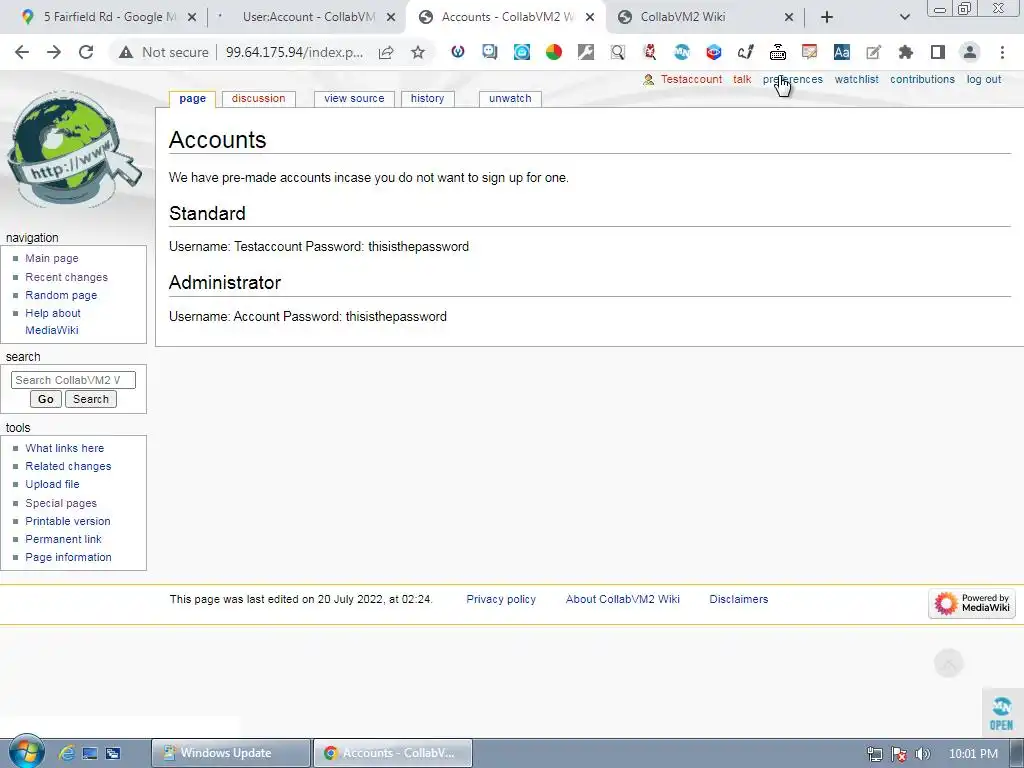The width and height of the screenshot is (1024, 768).
Task: Open Upload file
Action: 52,485
